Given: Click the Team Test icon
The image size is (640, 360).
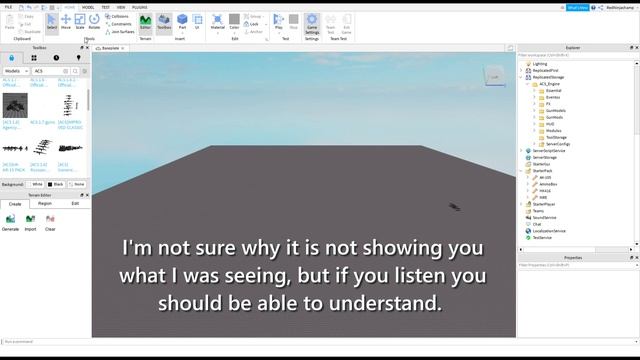Looking at the screenshot, I should 331,24.
